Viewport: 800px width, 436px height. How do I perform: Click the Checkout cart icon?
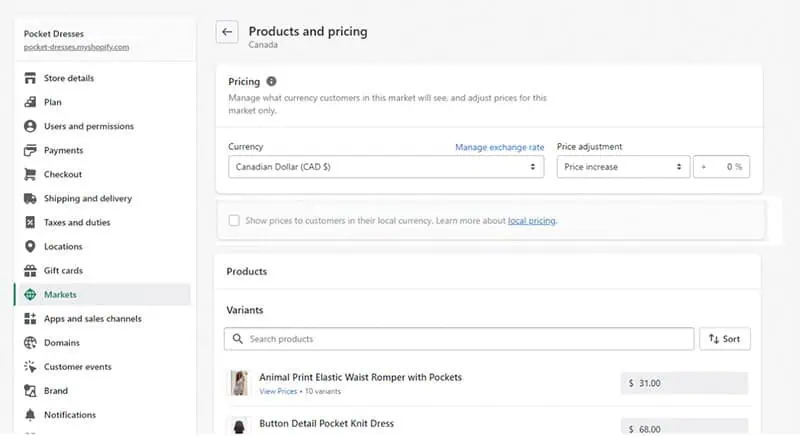pos(30,174)
